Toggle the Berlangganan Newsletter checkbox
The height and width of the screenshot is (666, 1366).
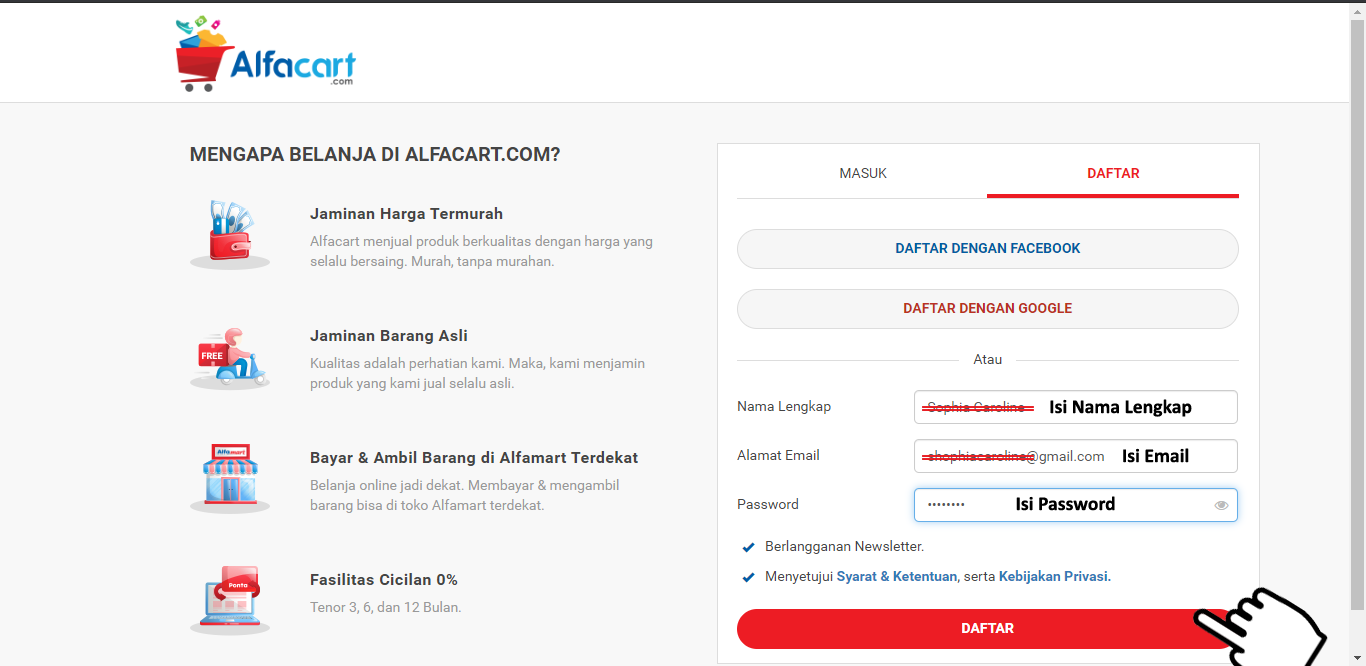pos(748,547)
